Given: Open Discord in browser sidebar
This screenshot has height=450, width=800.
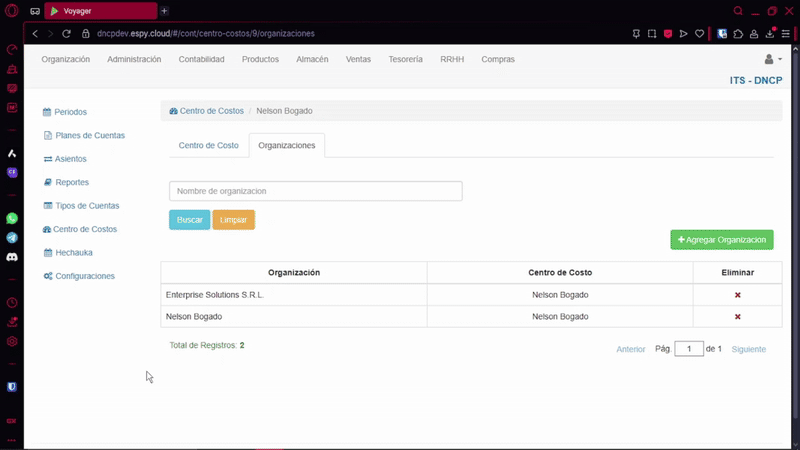Looking at the screenshot, I should 12,257.
